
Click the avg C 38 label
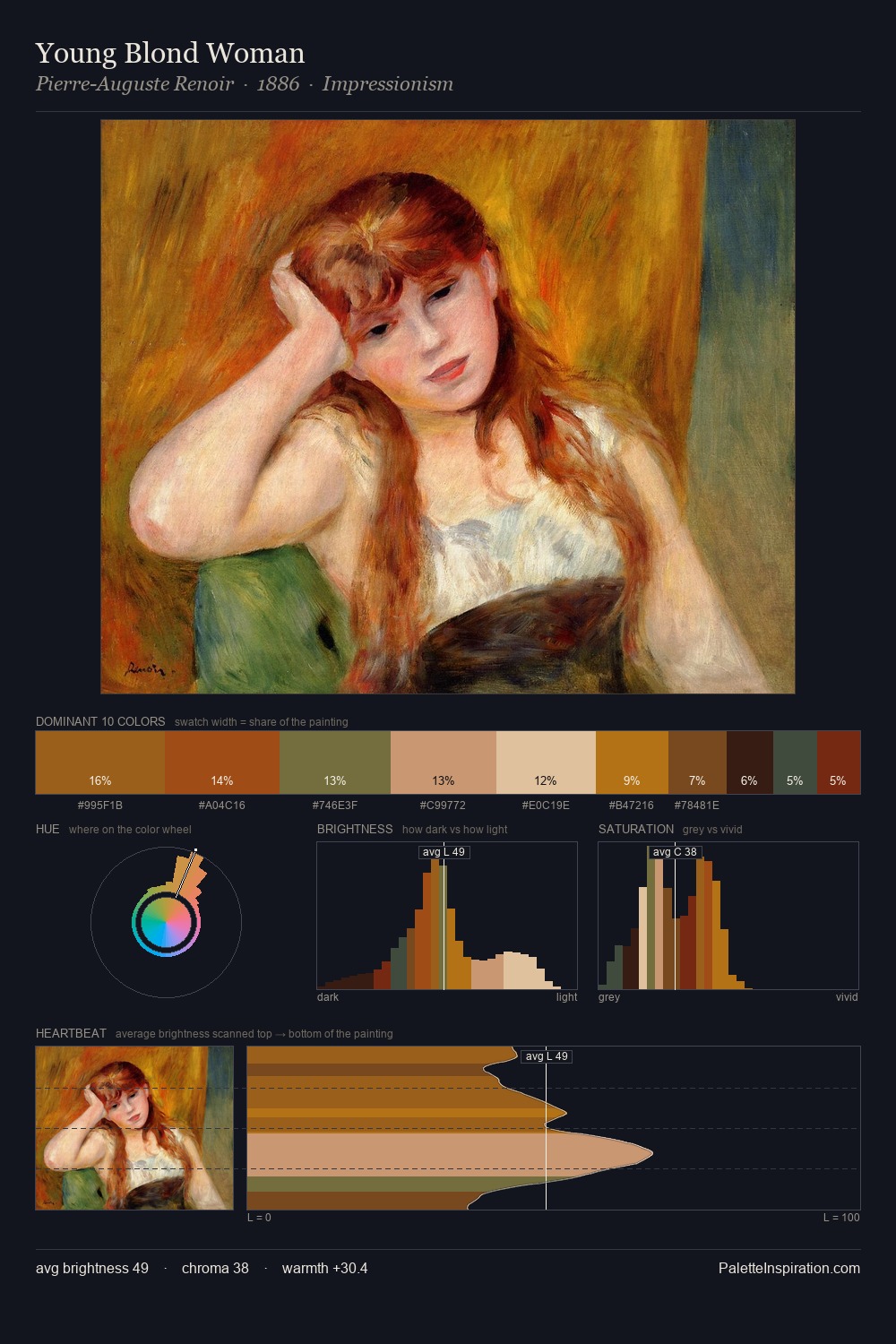[x=675, y=852]
